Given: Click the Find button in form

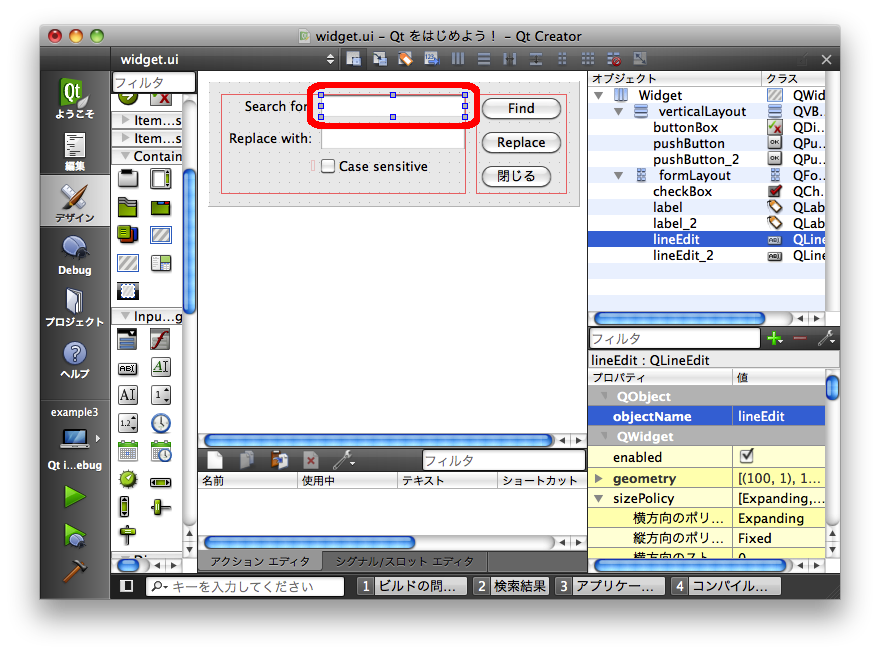Looking at the screenshot, I should coord(521,108).
